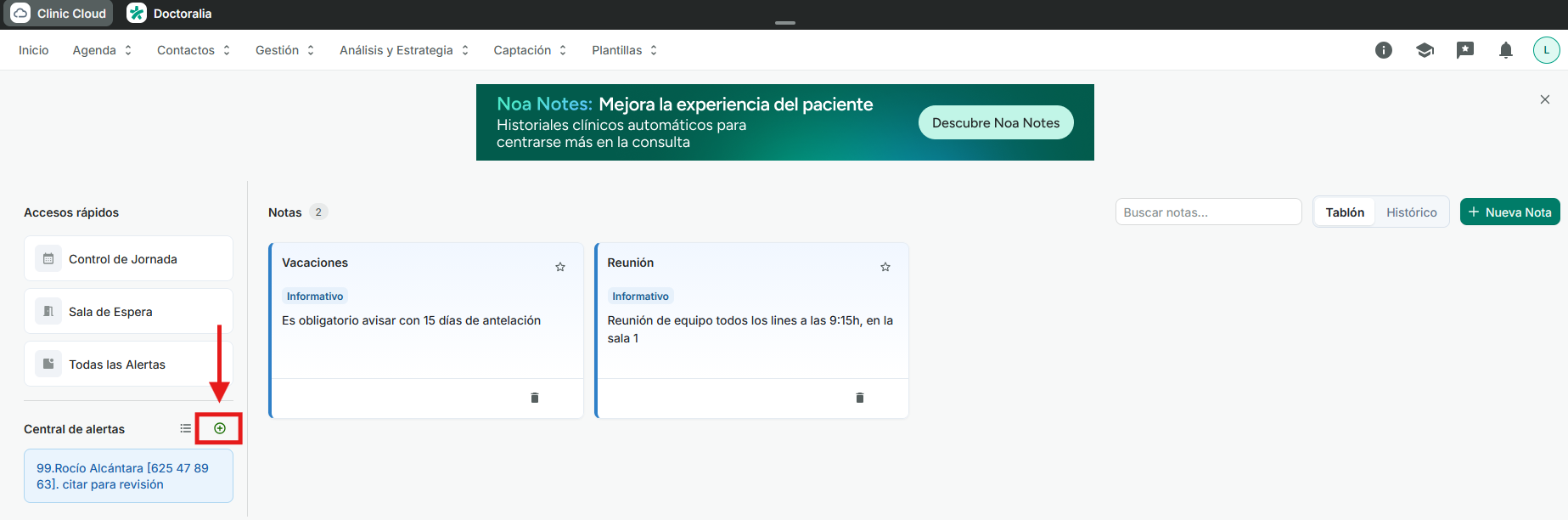Open the alerts list view icon

[185, 428]
